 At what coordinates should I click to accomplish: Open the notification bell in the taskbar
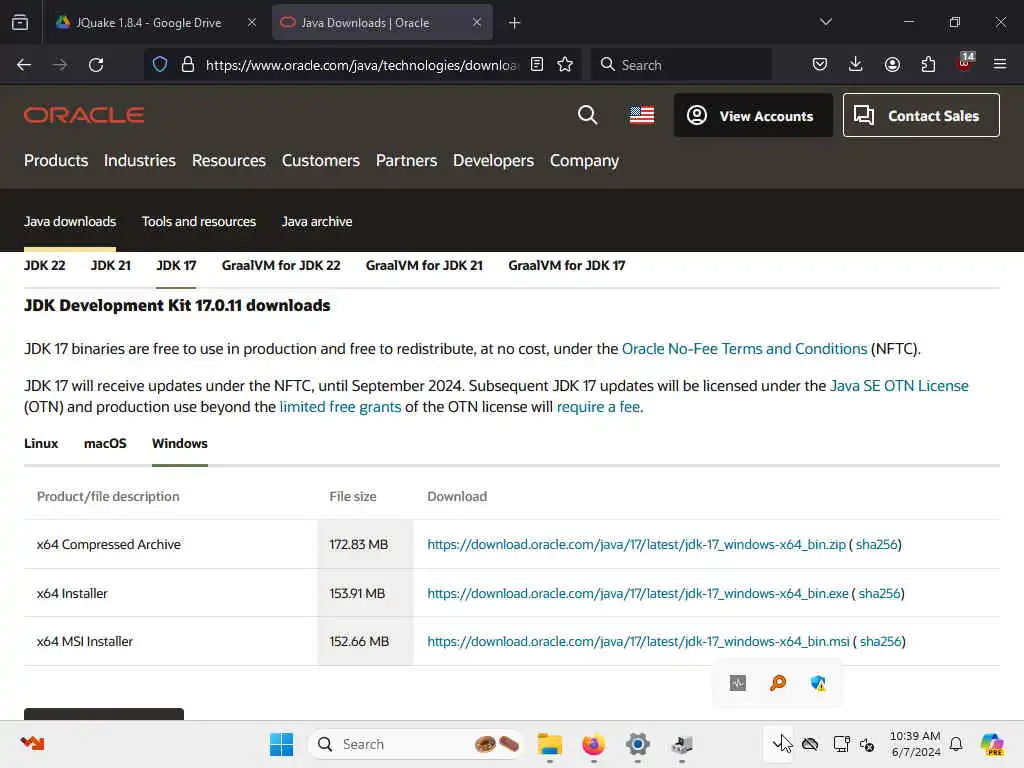pyautogui.click(x=956, y=744)
